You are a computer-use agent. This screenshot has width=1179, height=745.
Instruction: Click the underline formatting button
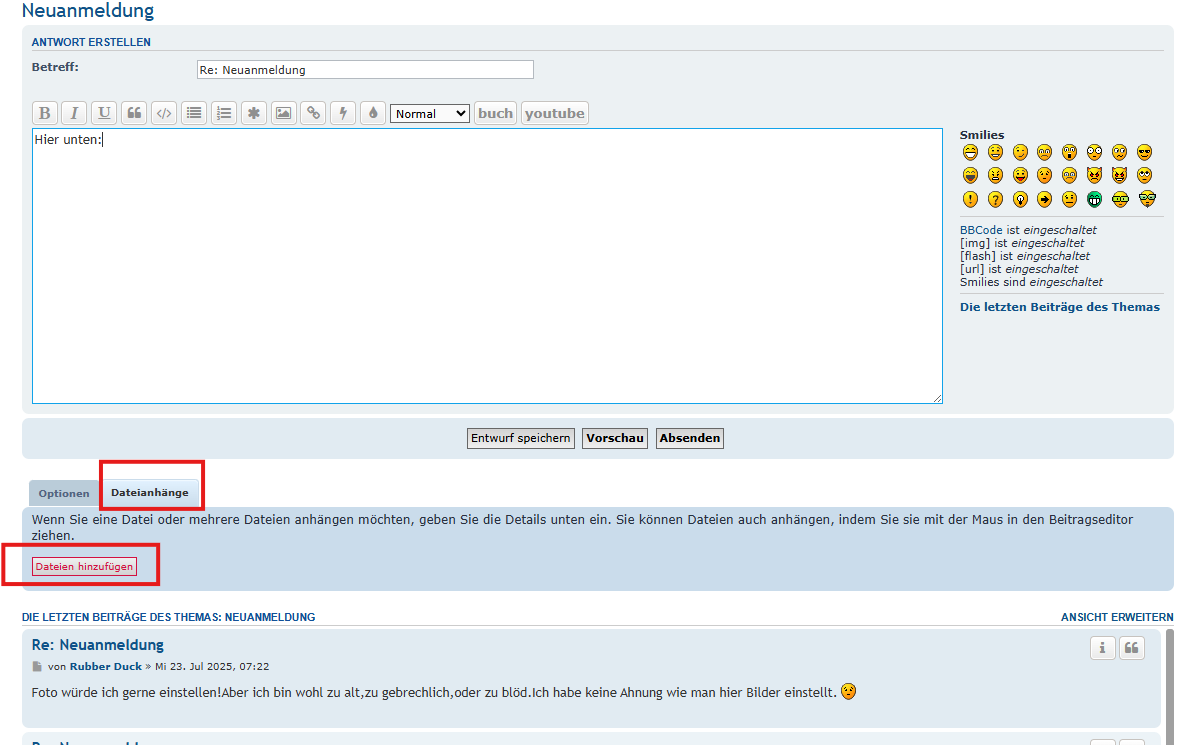coord(104,113)
